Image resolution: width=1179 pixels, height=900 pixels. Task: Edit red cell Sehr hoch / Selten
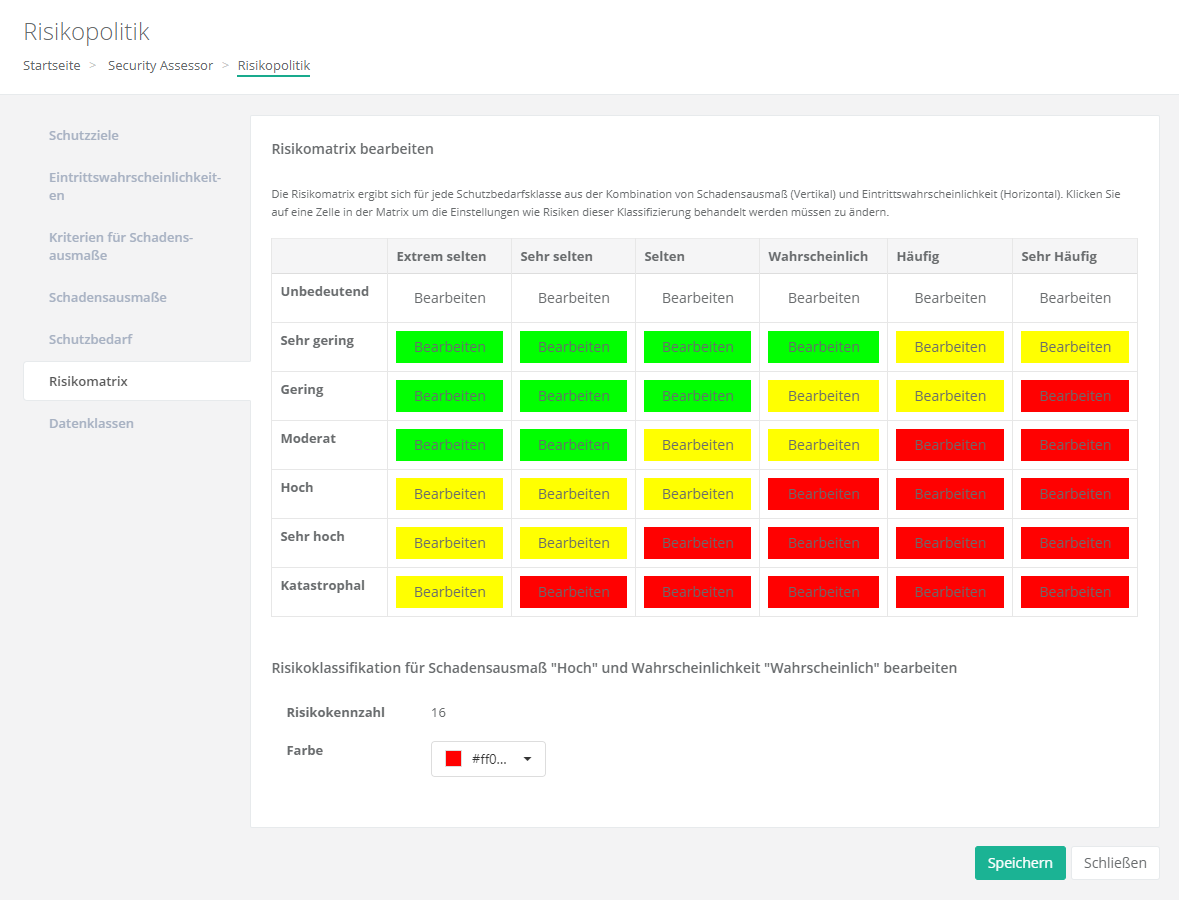click(x=697, y=543)
